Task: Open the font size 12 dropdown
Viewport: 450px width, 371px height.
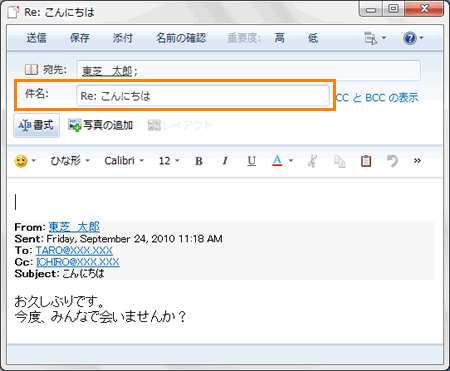Action: pyautogui.click(x=169, y=161)
